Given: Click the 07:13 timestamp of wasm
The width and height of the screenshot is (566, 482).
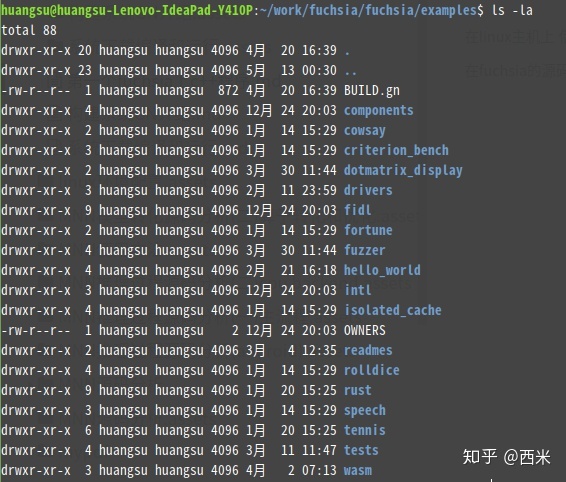Looking at the screenshot, I should coord(319,470).
